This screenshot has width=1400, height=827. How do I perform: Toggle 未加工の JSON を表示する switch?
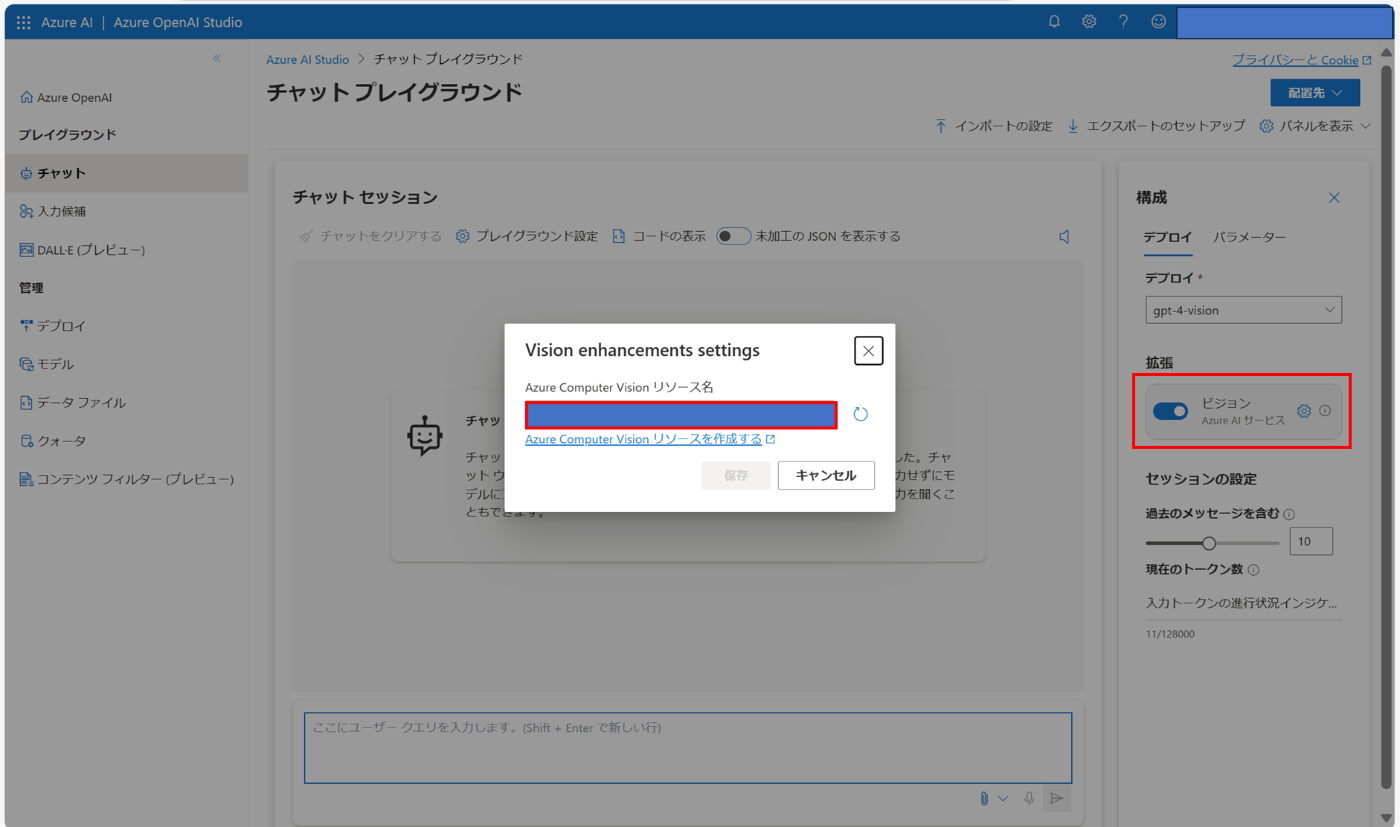(734, 236)
